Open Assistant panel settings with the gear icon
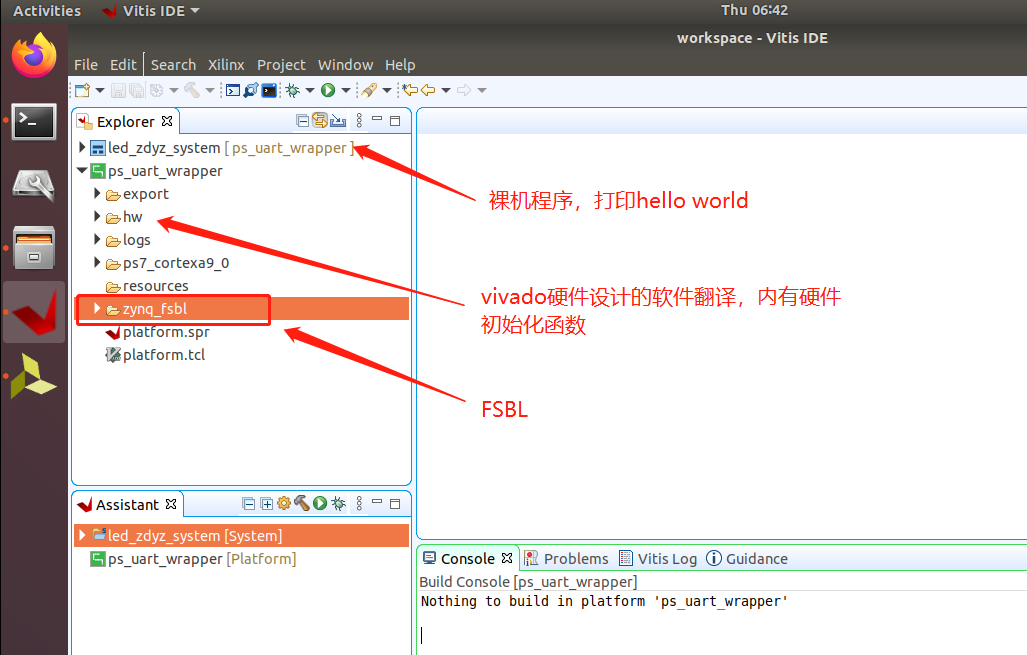Screen dimensions: 1027x655 [x=284, y=504]
